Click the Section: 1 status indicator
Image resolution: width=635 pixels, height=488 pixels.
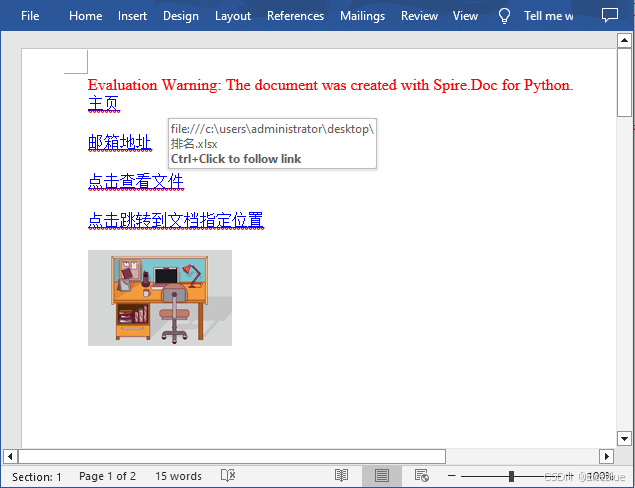pos(36,477)
